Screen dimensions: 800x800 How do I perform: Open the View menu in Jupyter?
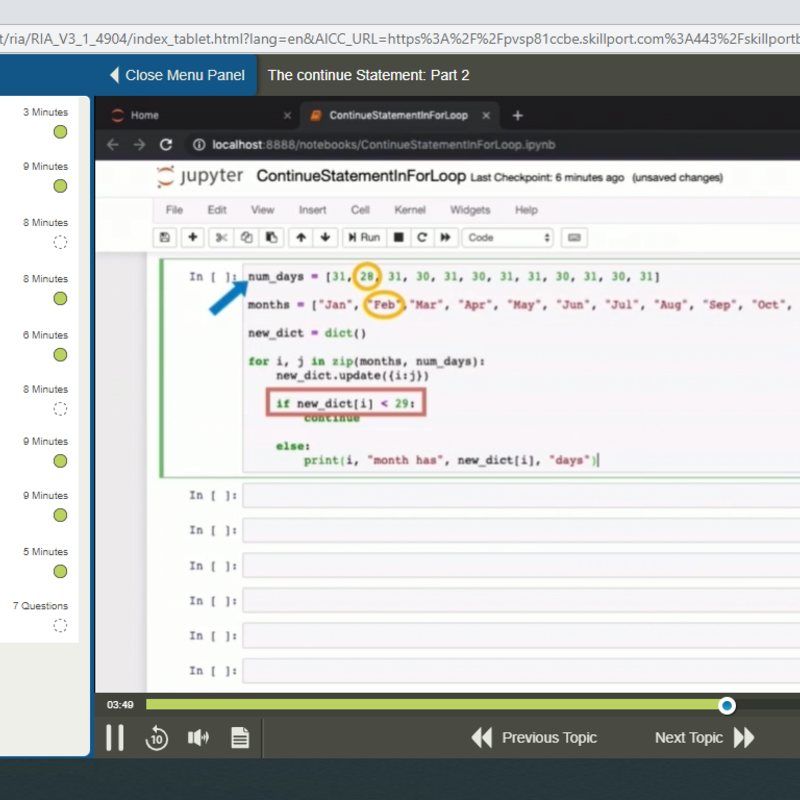(262, 210)
